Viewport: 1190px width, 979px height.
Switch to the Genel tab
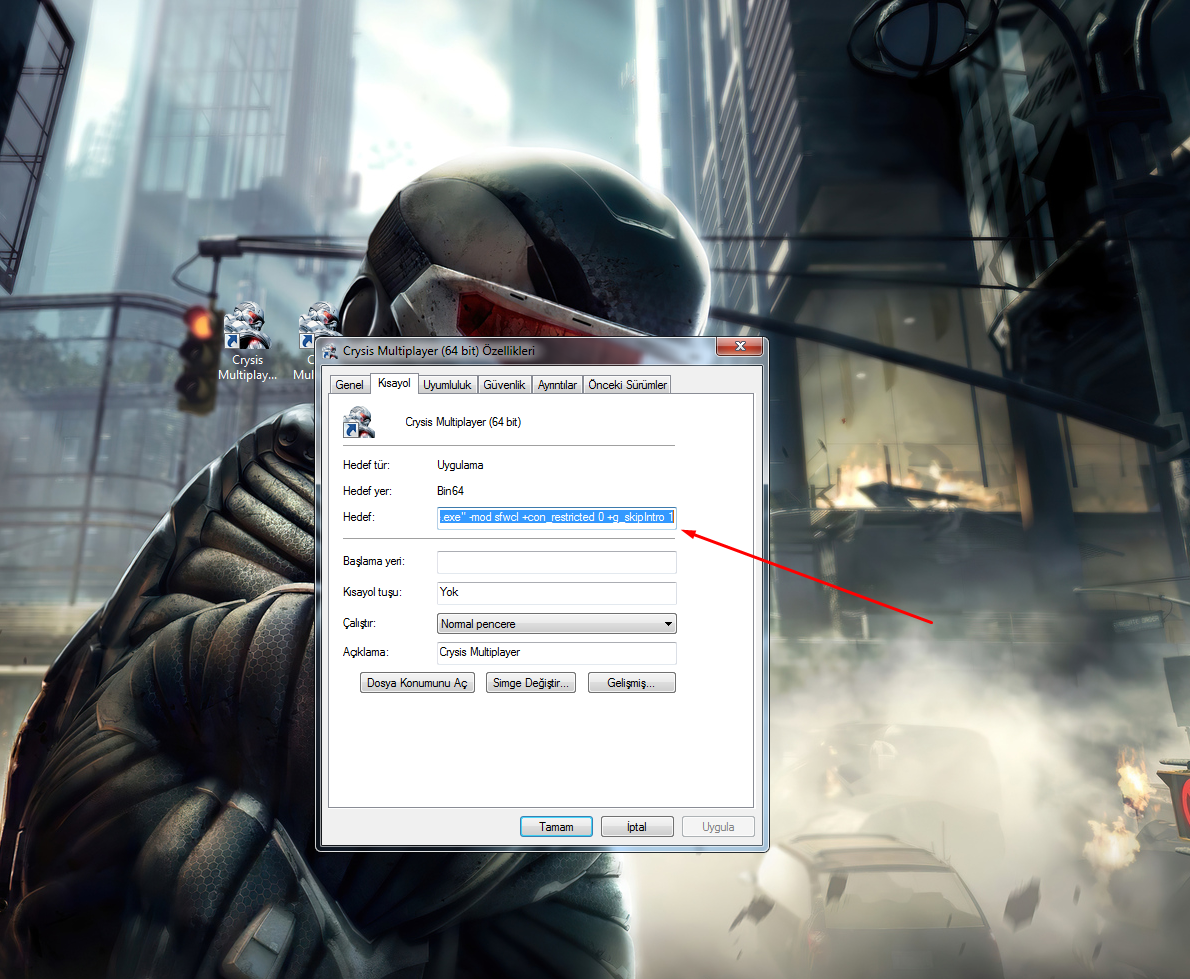pyautogui.click(x=349, y=385)
